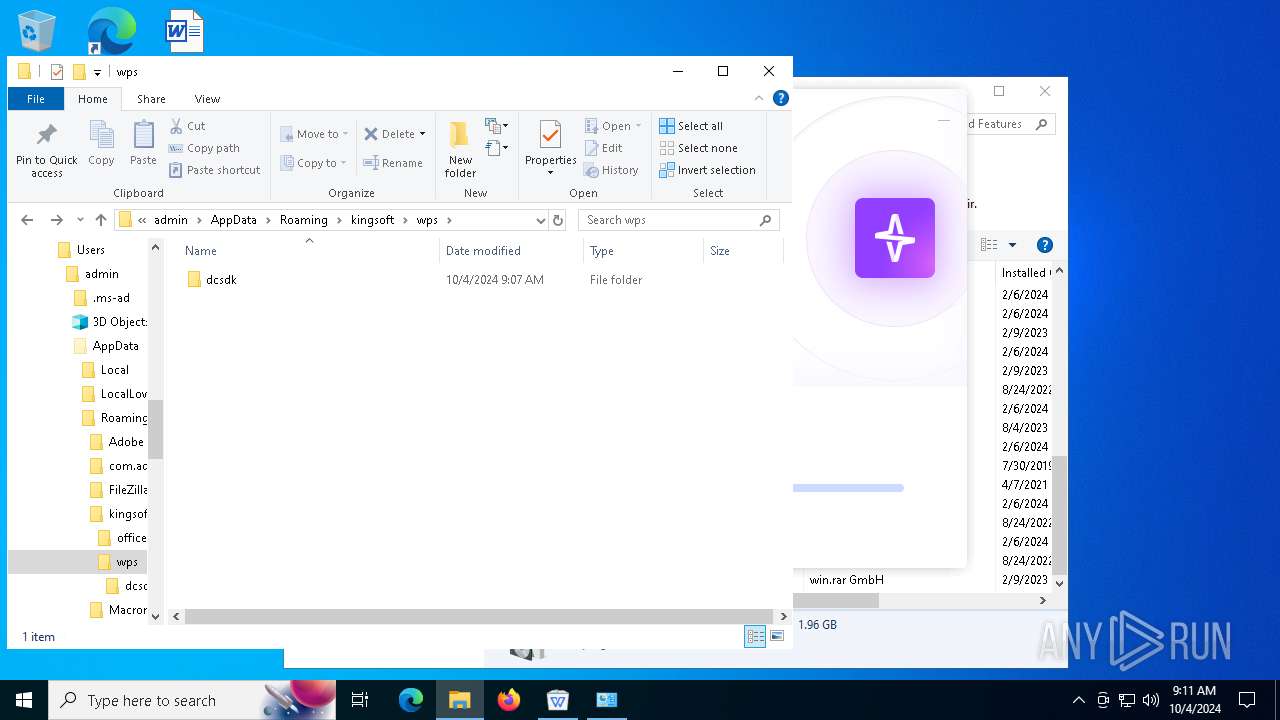The image size is (1280, 720).
Task: Open the Word document desktop icon
Action: point(185,30)
